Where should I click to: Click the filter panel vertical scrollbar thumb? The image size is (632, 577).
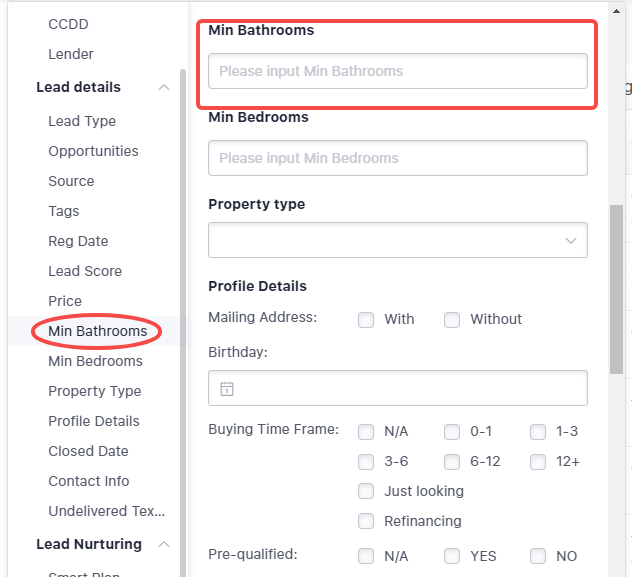(x=616, y=289)
